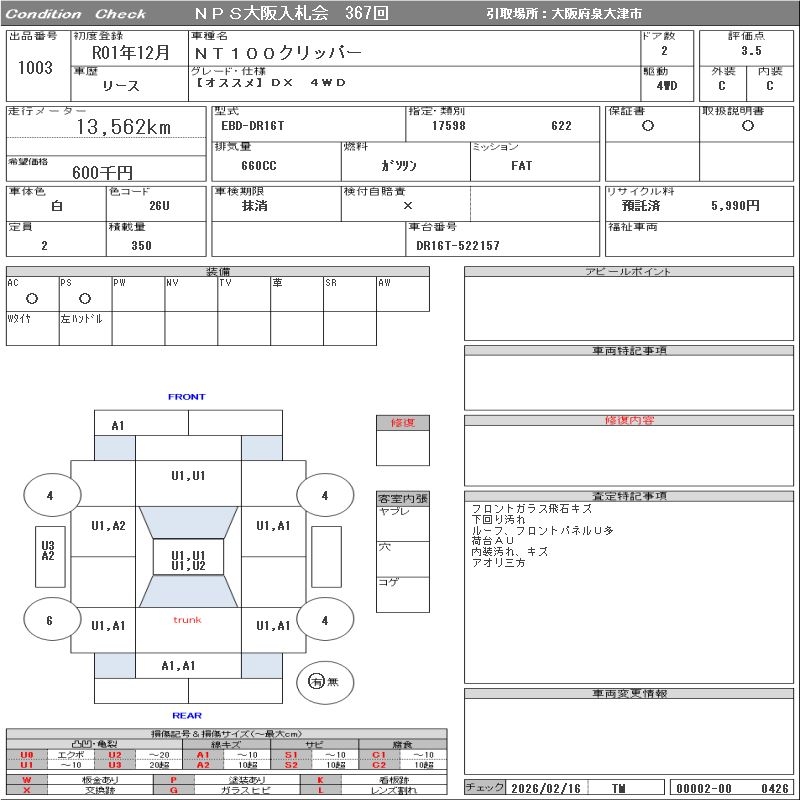
Task: Click the 査定特記事項 section header
Action: [x=630, y=496]
